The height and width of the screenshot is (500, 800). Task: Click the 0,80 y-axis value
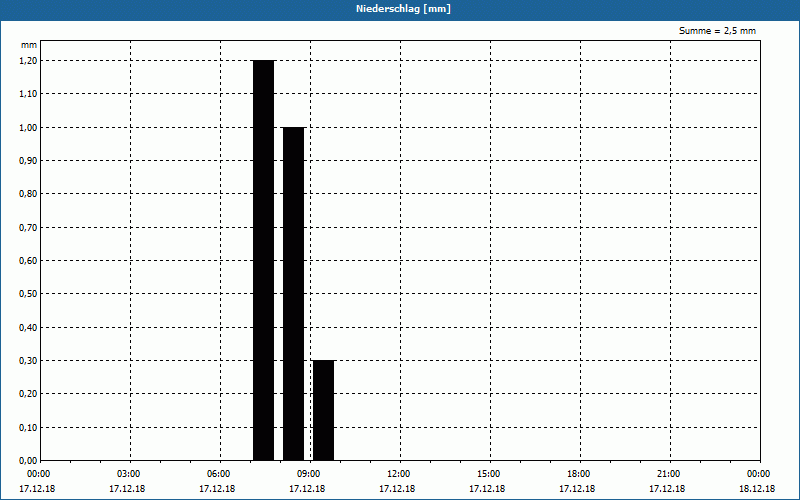tap(28, 193)
